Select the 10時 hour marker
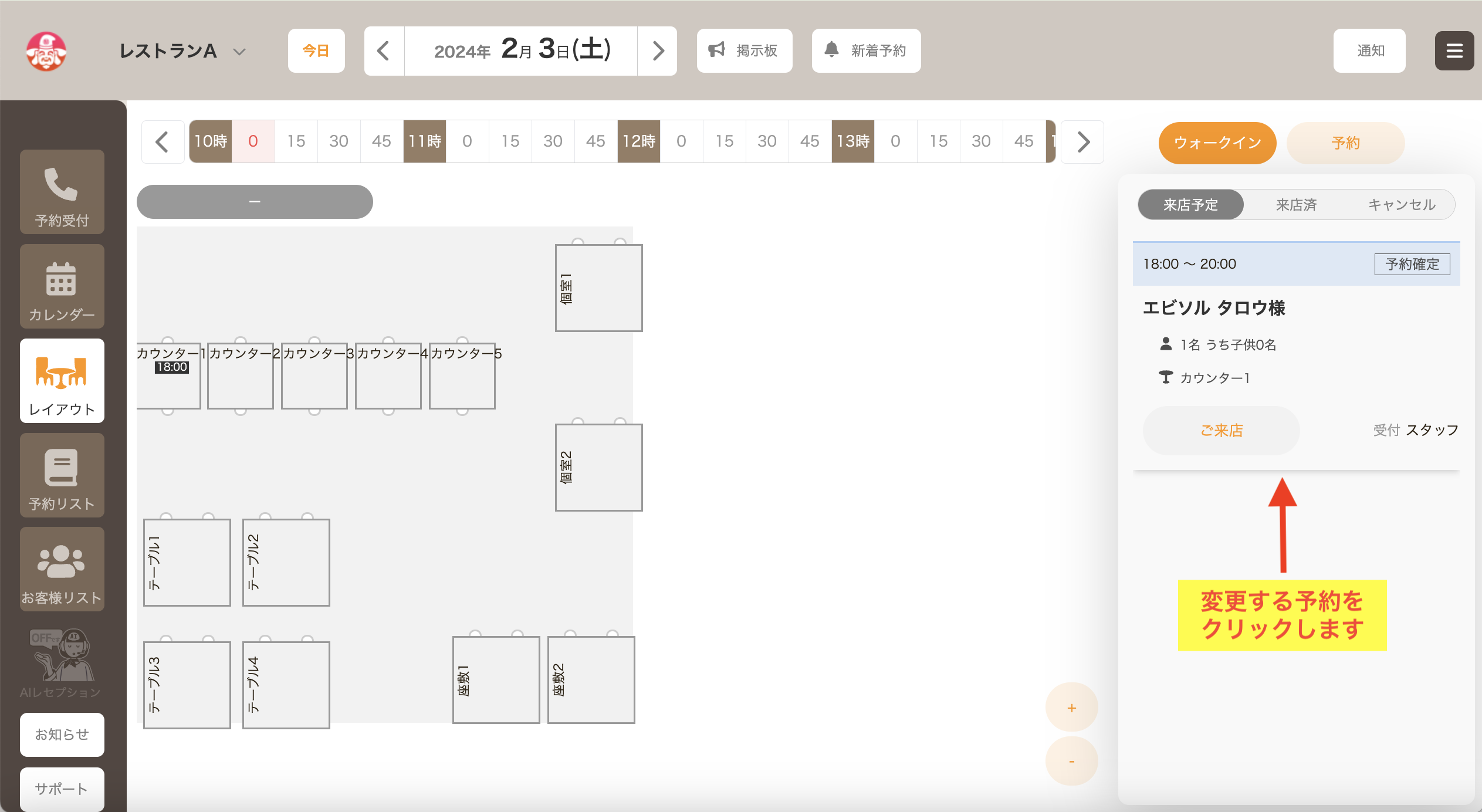The width and height of the screenshot is (1482, 812). [x=211, y=141]
